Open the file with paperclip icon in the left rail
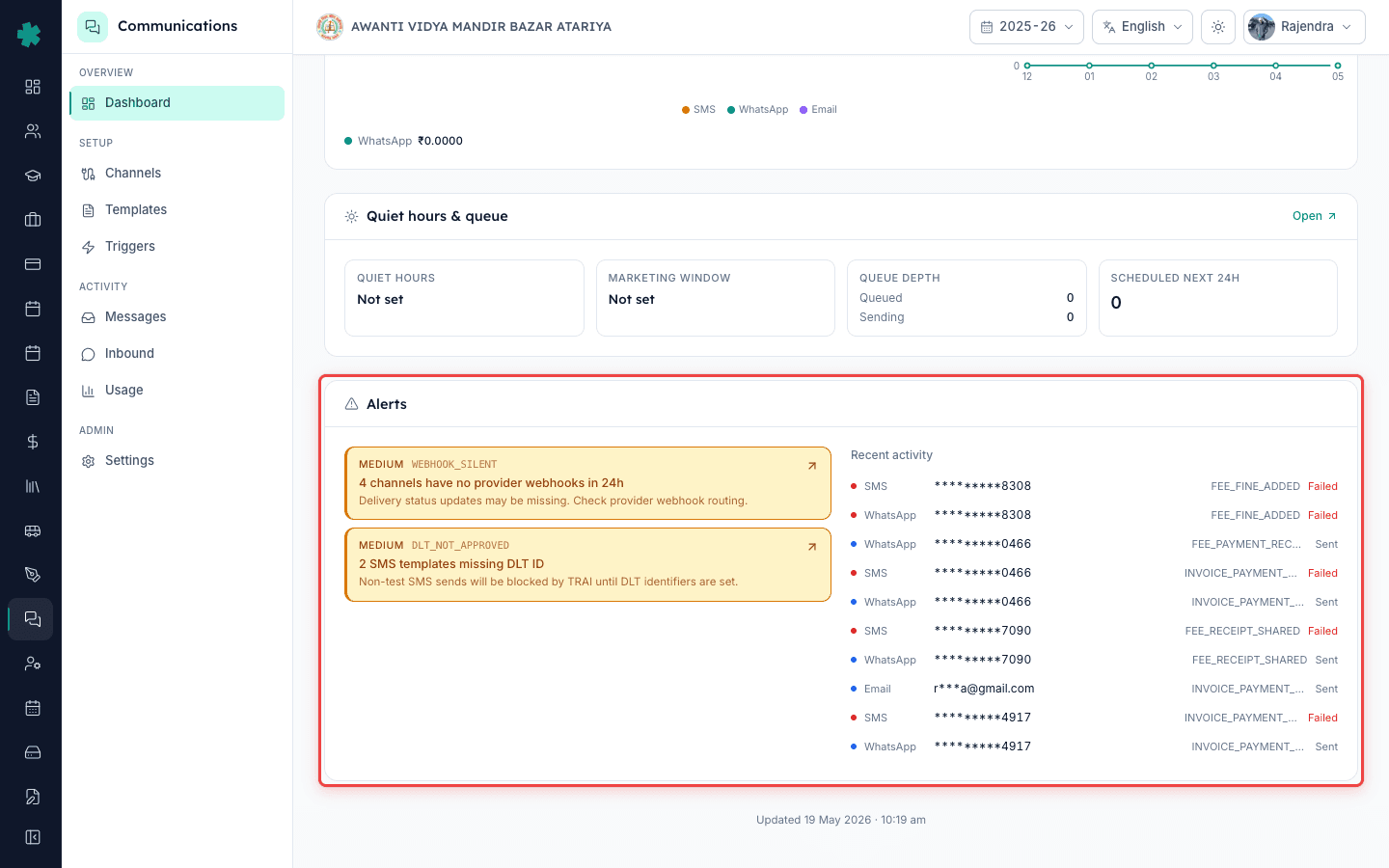 [33, 797]
